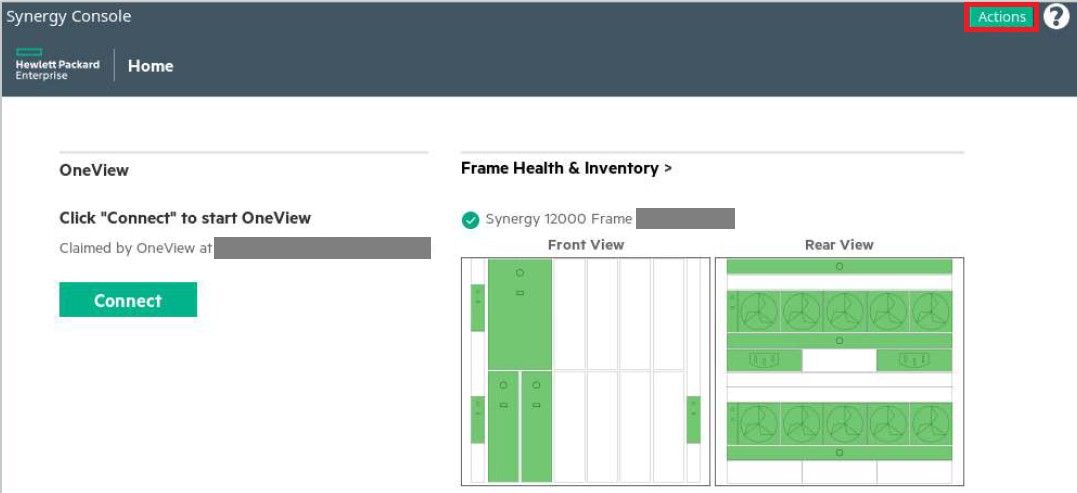Screen dimensions: 1077x493
Task: Select the right frame link module in Rear View
Action: tap(914, 360)
